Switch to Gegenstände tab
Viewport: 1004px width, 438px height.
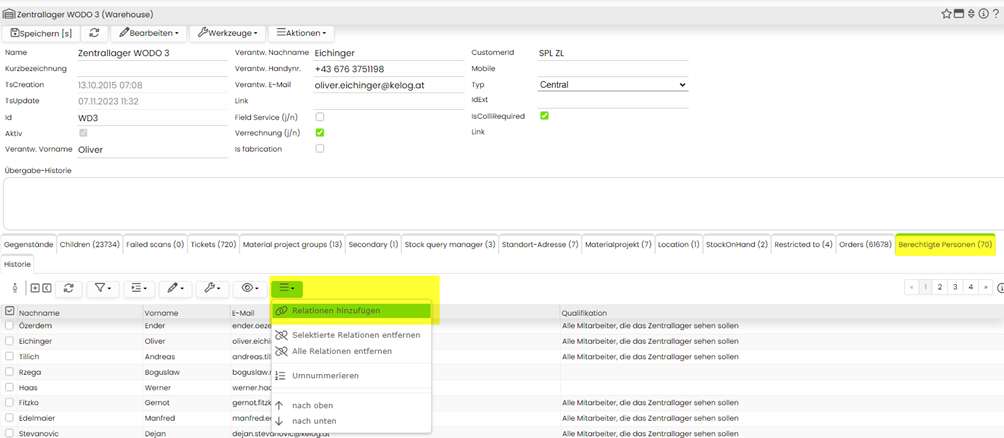[29, 244]
